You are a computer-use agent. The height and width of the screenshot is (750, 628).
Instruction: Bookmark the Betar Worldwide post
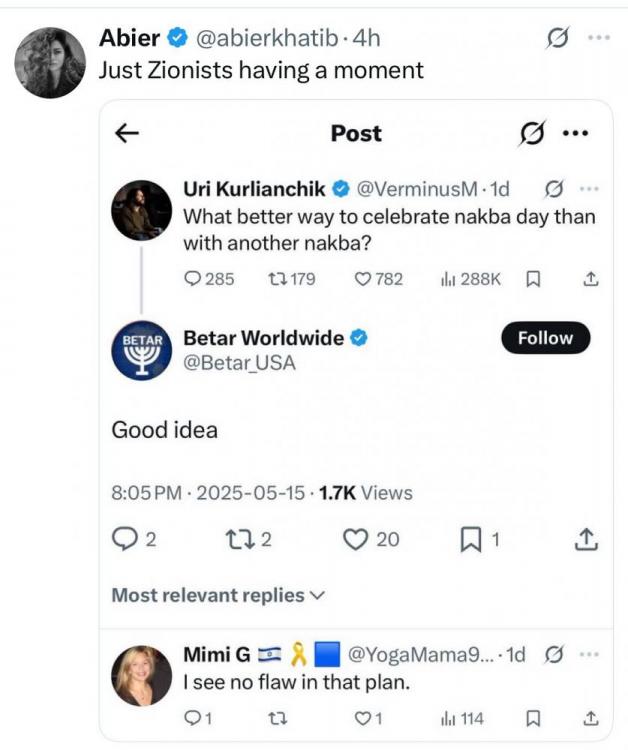[x=470, y=540]
